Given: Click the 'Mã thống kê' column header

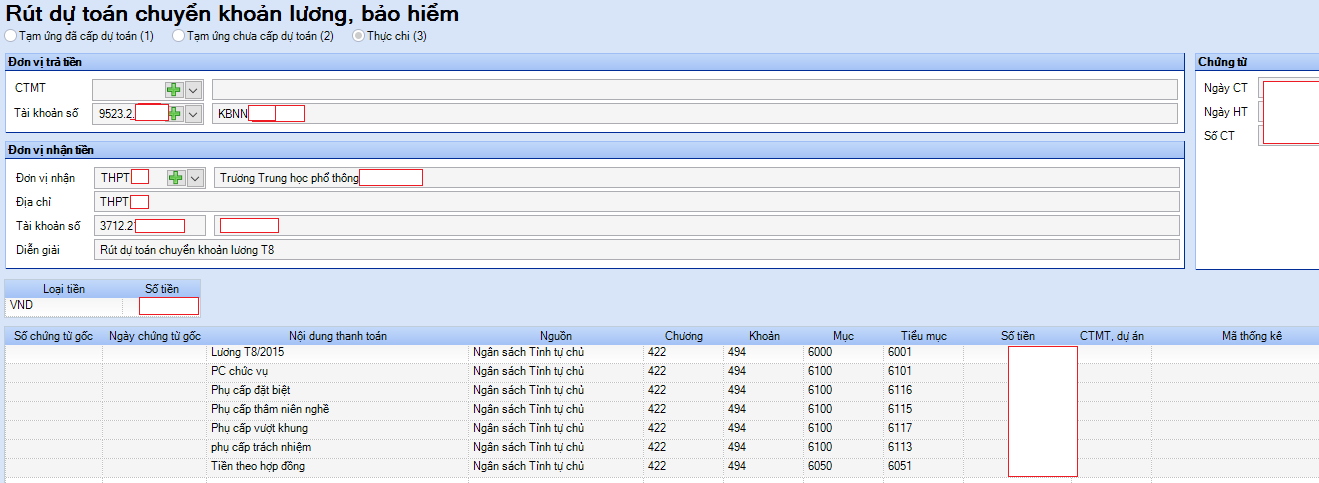Looking at the screenshot, I should [1251, 336].
